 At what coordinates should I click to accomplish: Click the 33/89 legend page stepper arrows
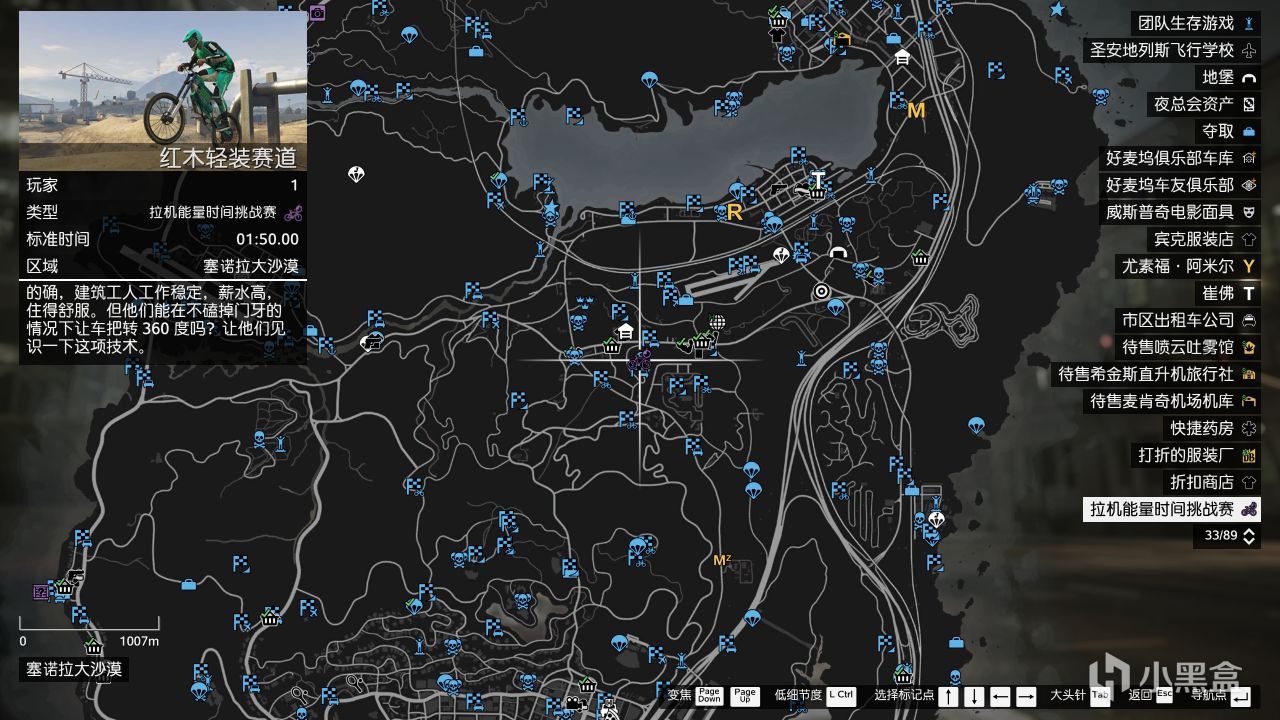pos(1249,536)
